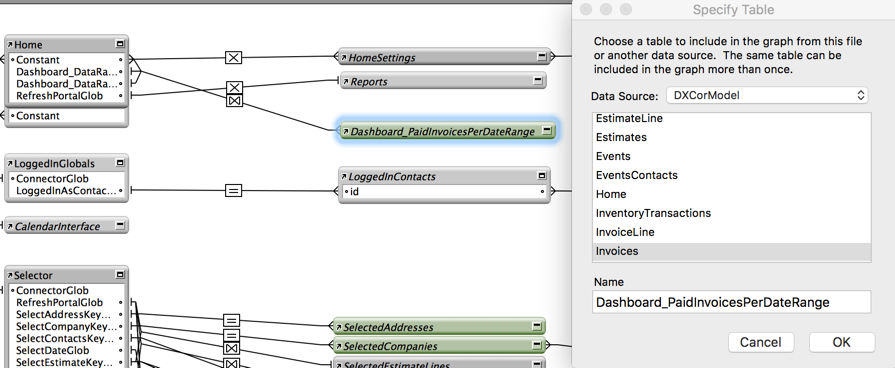
Task: Select InventoryTransactions in the table list
Action: 732,213
